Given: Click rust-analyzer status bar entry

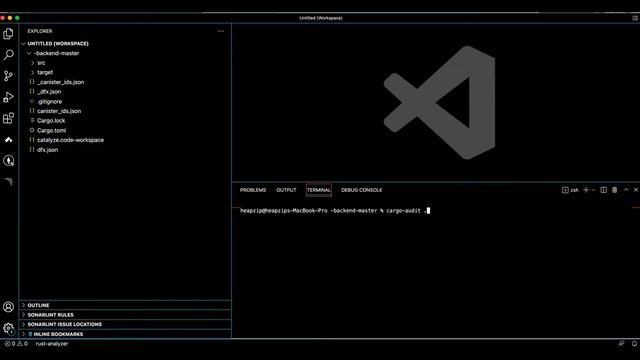Looking at the screenshot, I should 52,344.
